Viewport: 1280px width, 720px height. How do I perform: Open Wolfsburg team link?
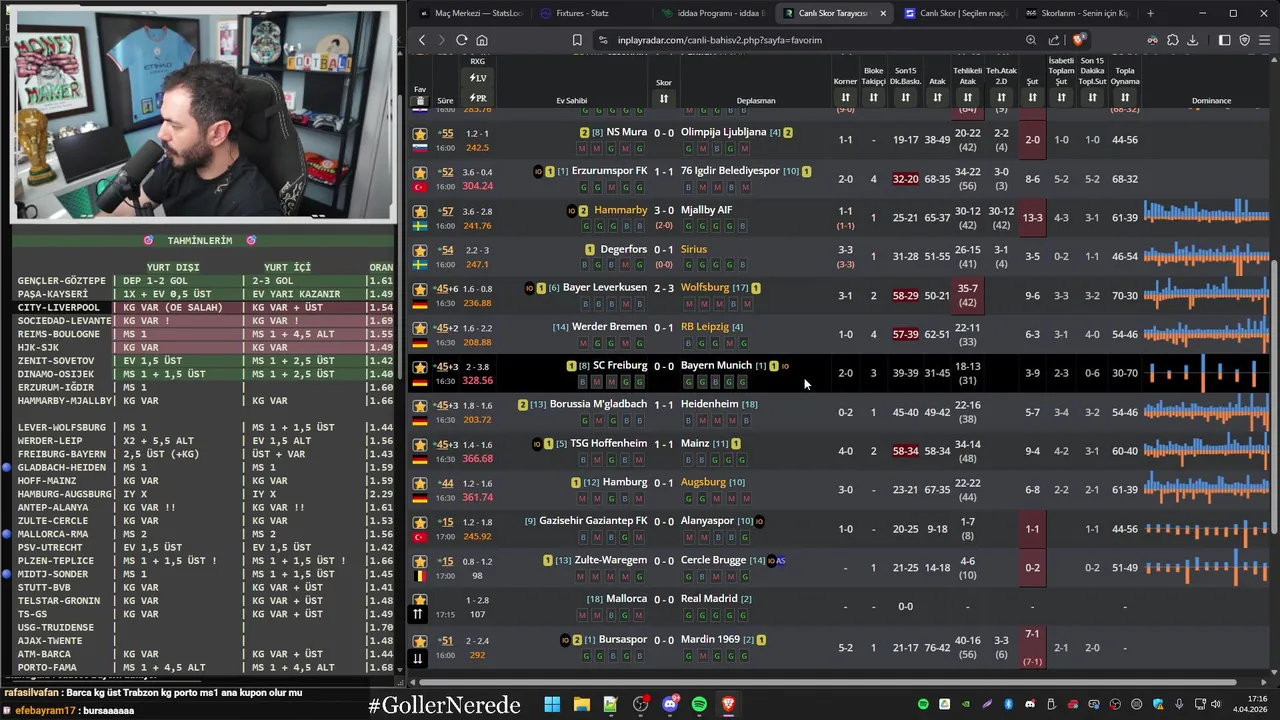click(x=705, y=288)
